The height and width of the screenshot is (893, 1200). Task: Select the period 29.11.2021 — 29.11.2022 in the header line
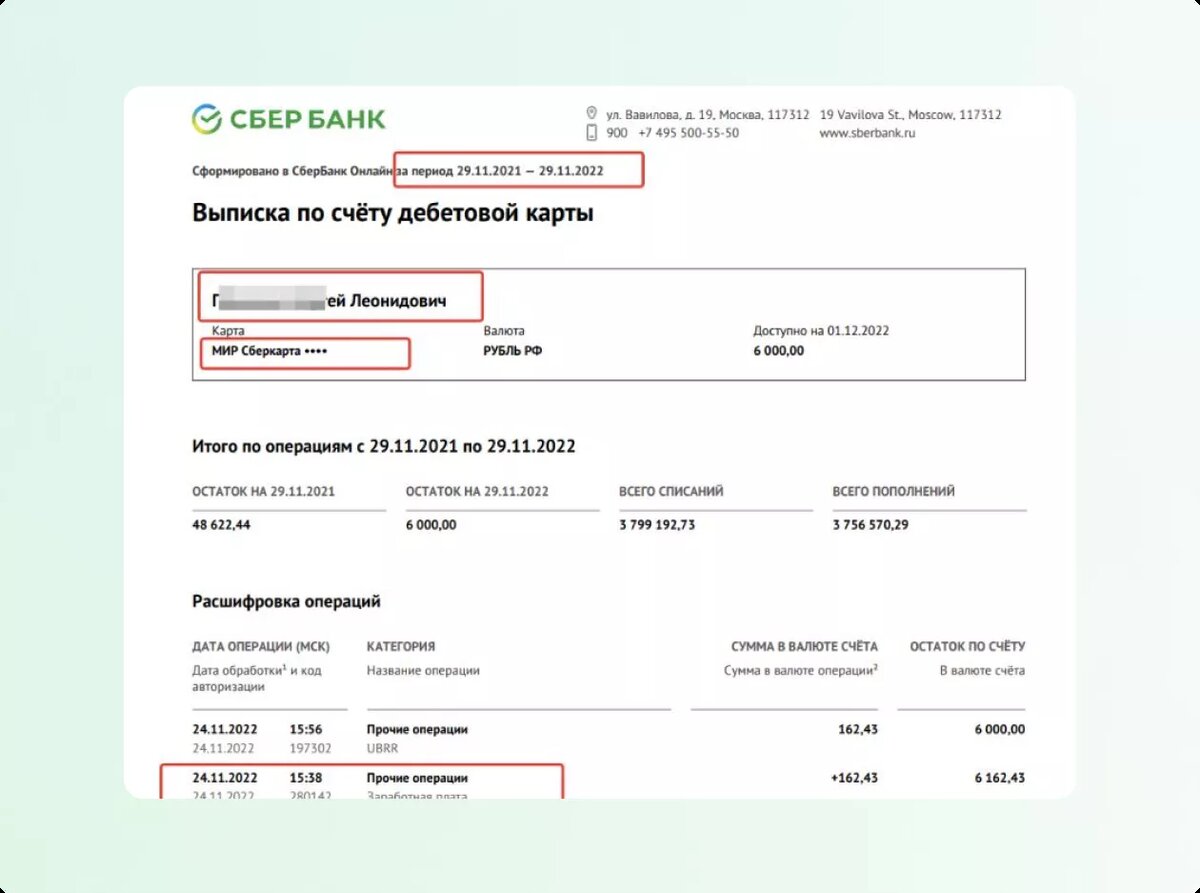530,171
